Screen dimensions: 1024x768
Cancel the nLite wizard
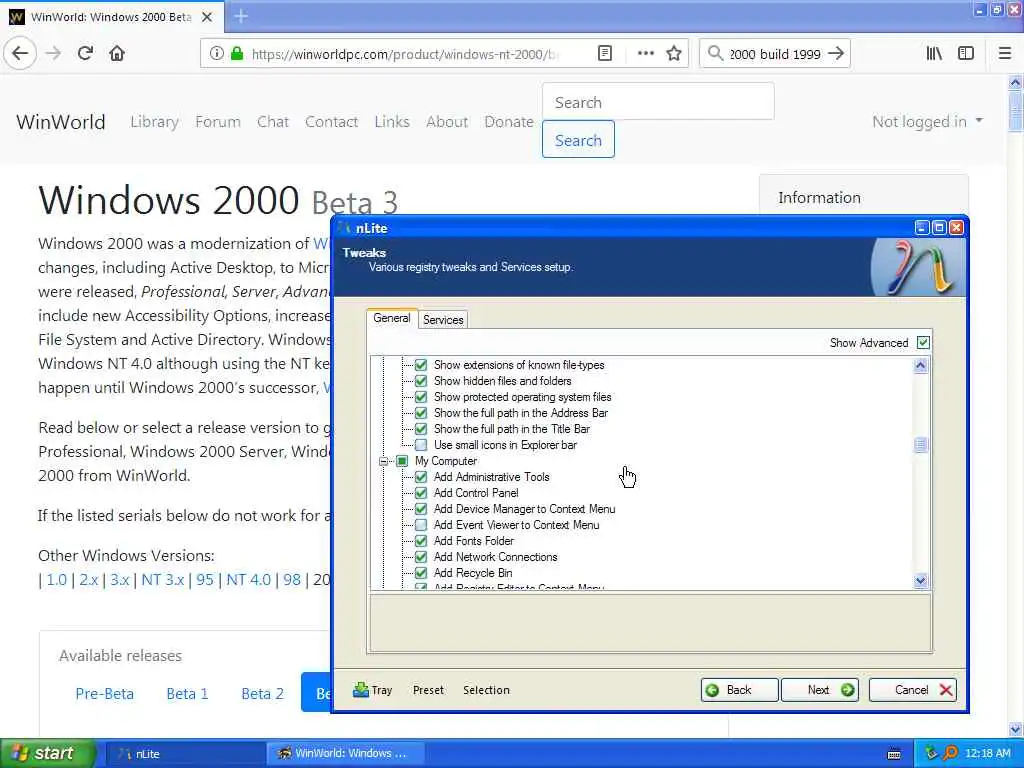pyautogui.click(x=912, y=690)
